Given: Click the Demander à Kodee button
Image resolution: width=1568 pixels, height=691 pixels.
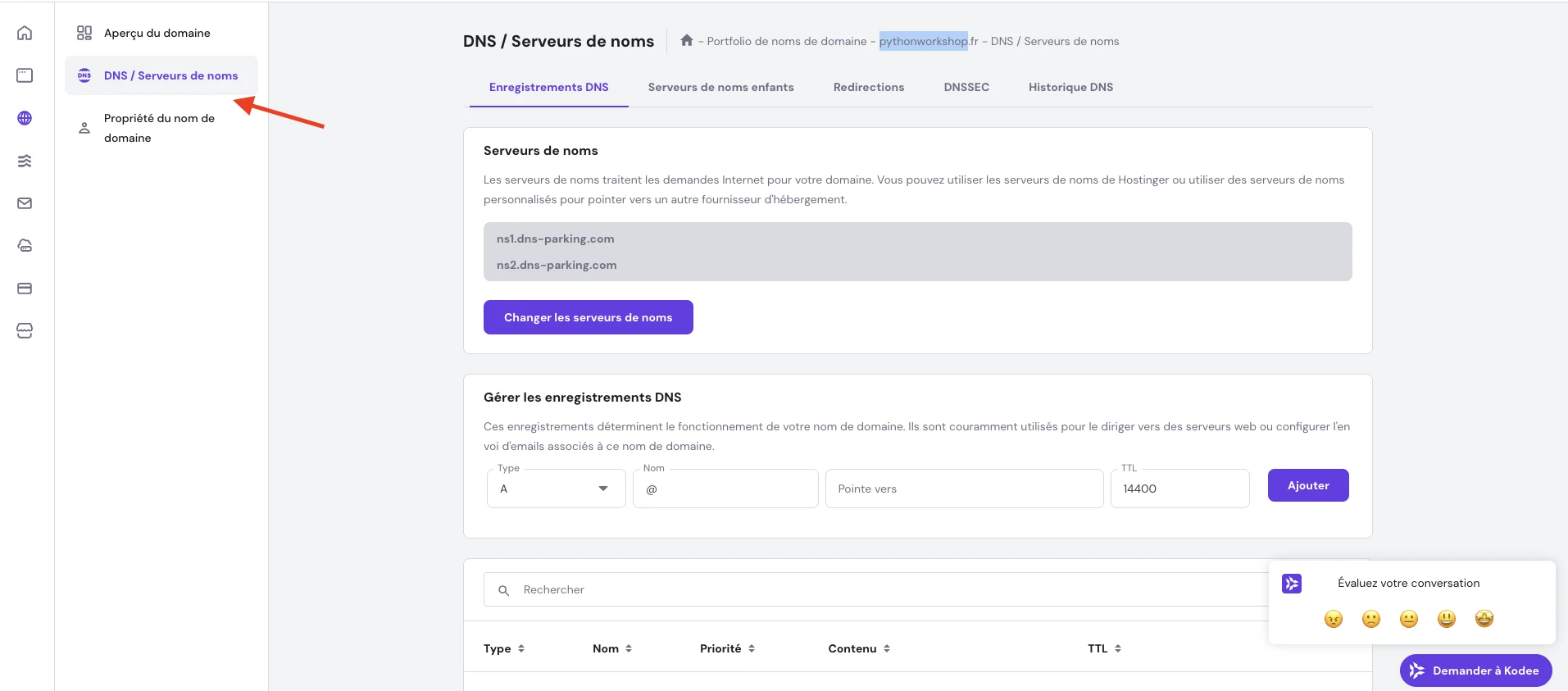Looking at the screenshot, I should pyautogui.click(x=1475, y=671).
